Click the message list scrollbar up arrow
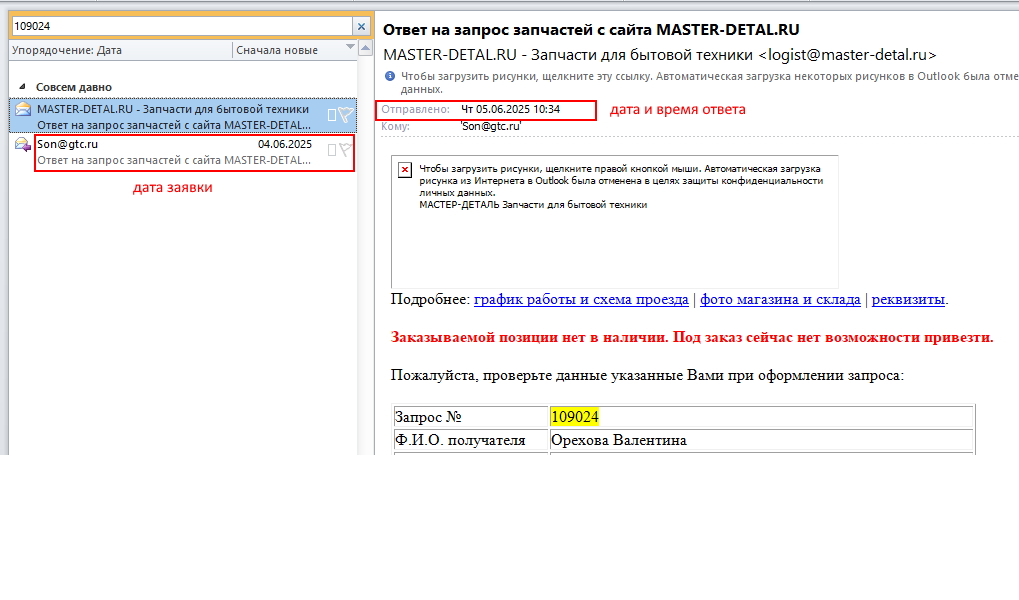 click(x=365, y=48)
